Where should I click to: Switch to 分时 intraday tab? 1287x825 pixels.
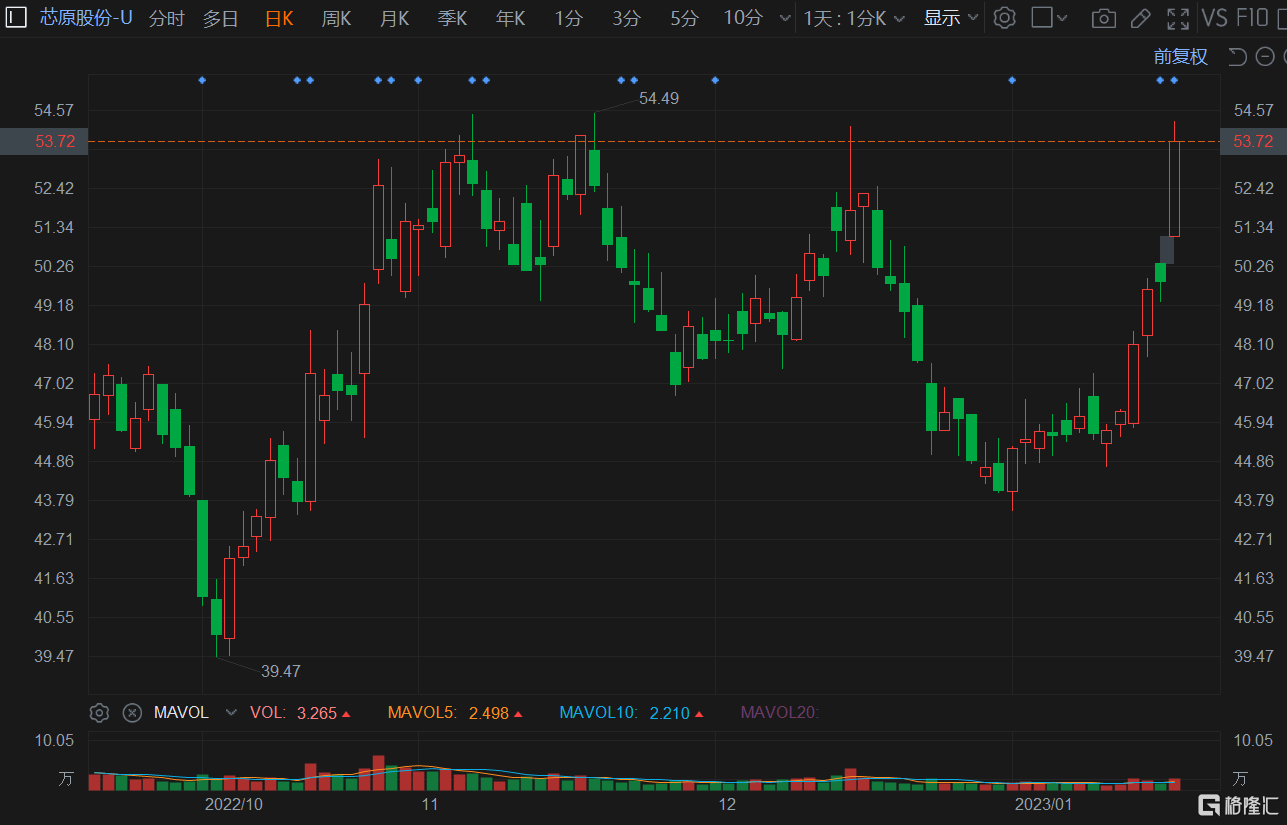pyautogui.click(x=167, y=18)
